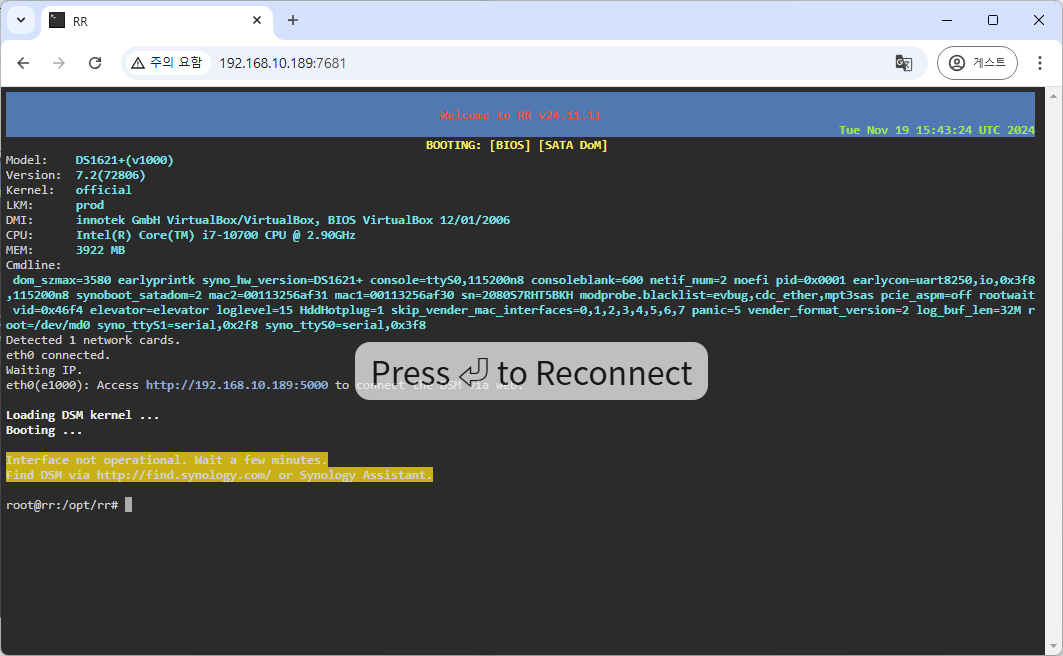Image resolution: width=1063 pixels, height=656 pixels.
Task: Open the 게스트 profile button
Action: [977, 63]
